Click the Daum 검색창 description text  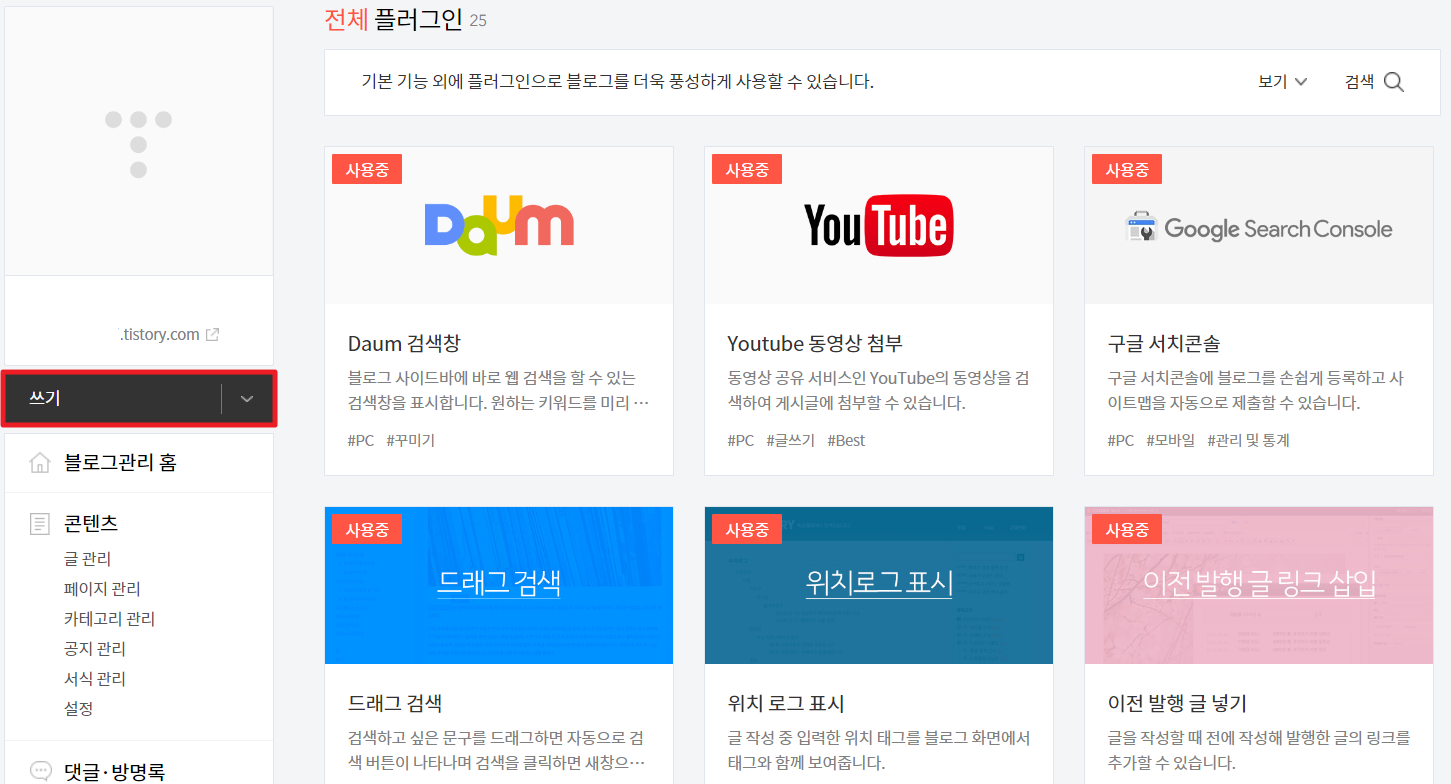[x=499, y=391]
